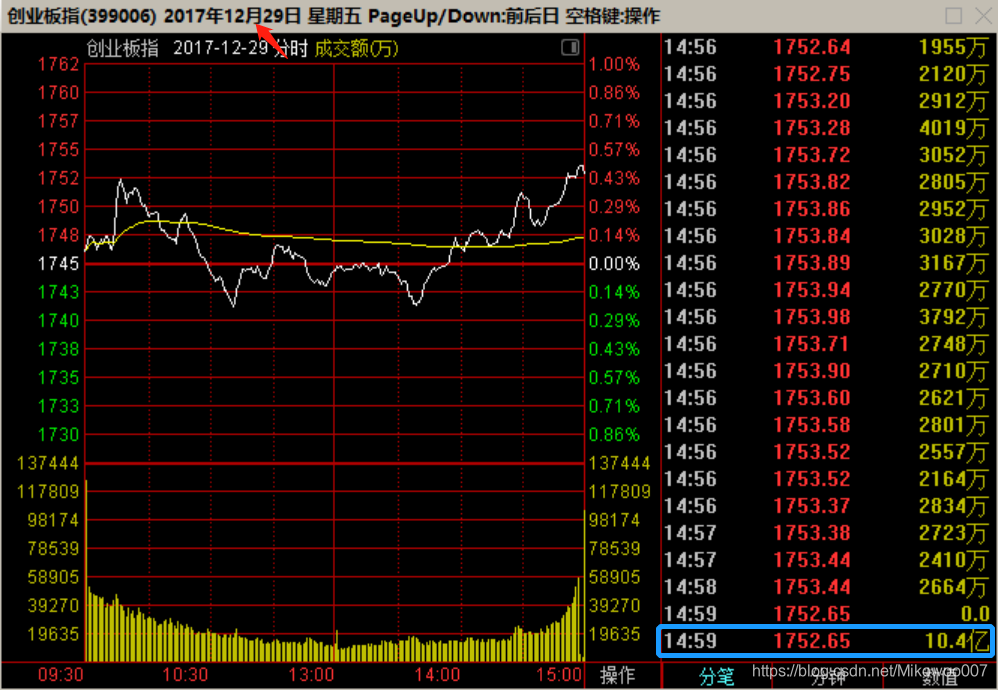The width and height of the screenshot is (998, 690).
Task: Open the 操作 menu below the chart
Action: (x=617, y=675)
